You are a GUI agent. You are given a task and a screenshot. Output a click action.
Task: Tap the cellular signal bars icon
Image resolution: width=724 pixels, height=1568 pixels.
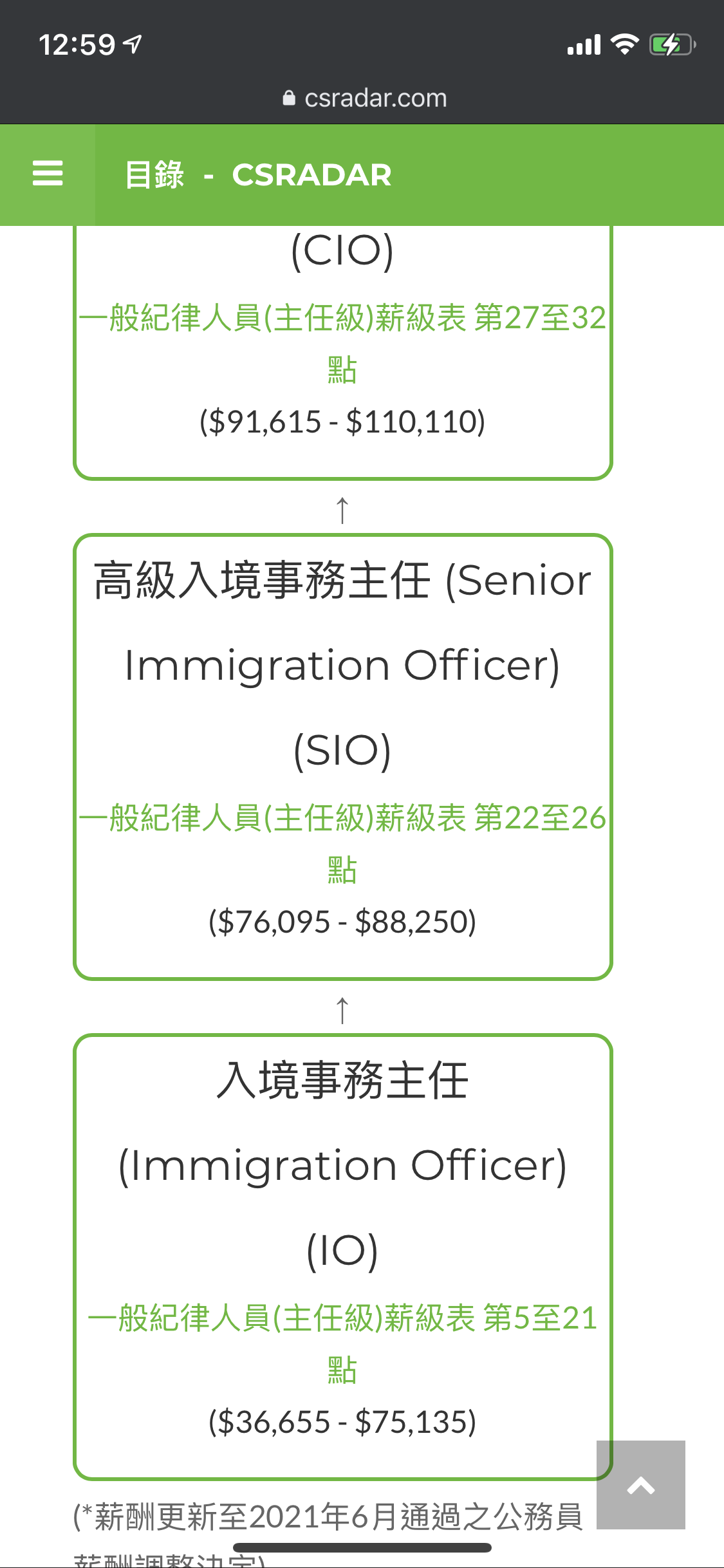coord(584,45)
